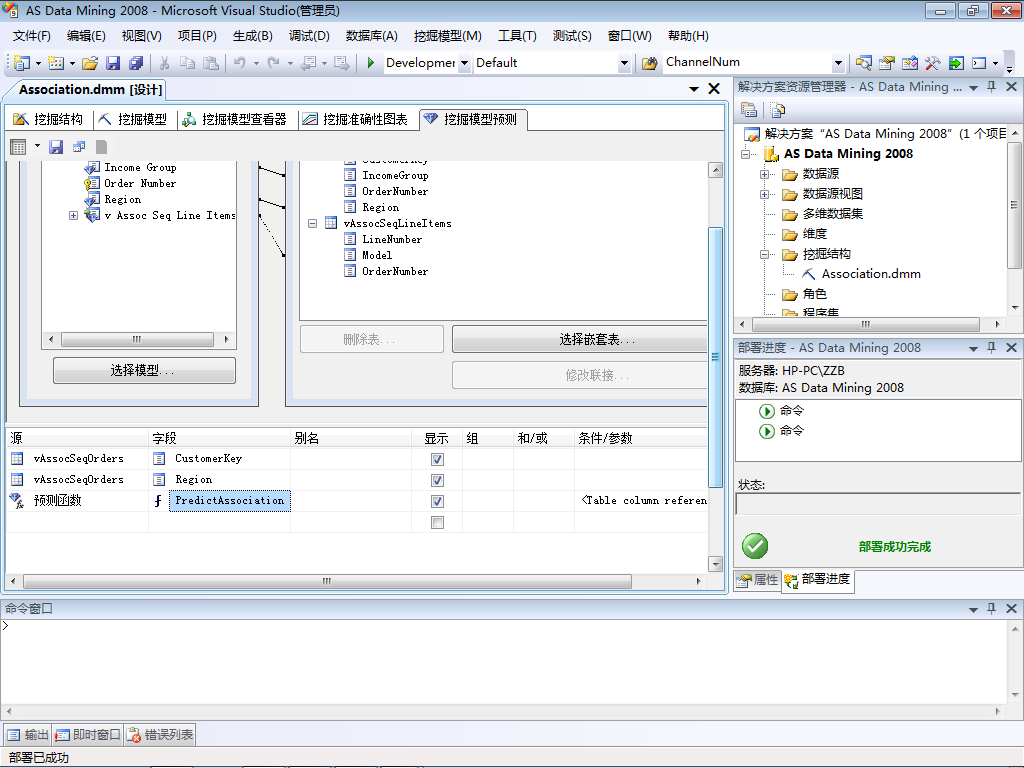Image resolution: width=1024 pixels, height=768 pixels.
Task: Switch to the 挖掘准确性图表 tab
Action: pyautogui.click(x=356, y=119)
